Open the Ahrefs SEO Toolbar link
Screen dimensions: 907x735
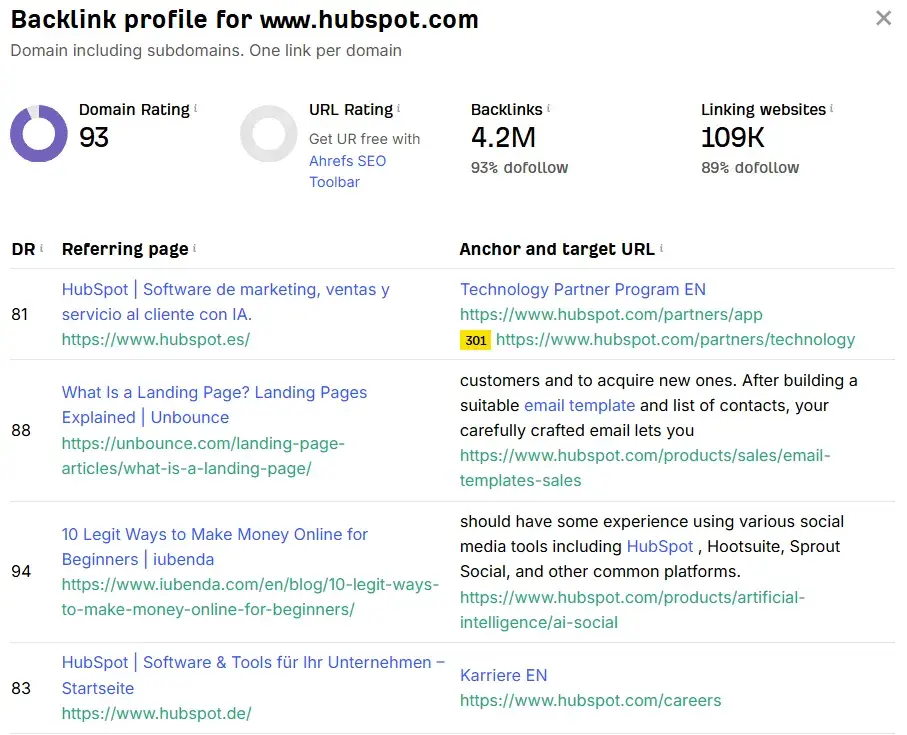(x=347, y=171)
